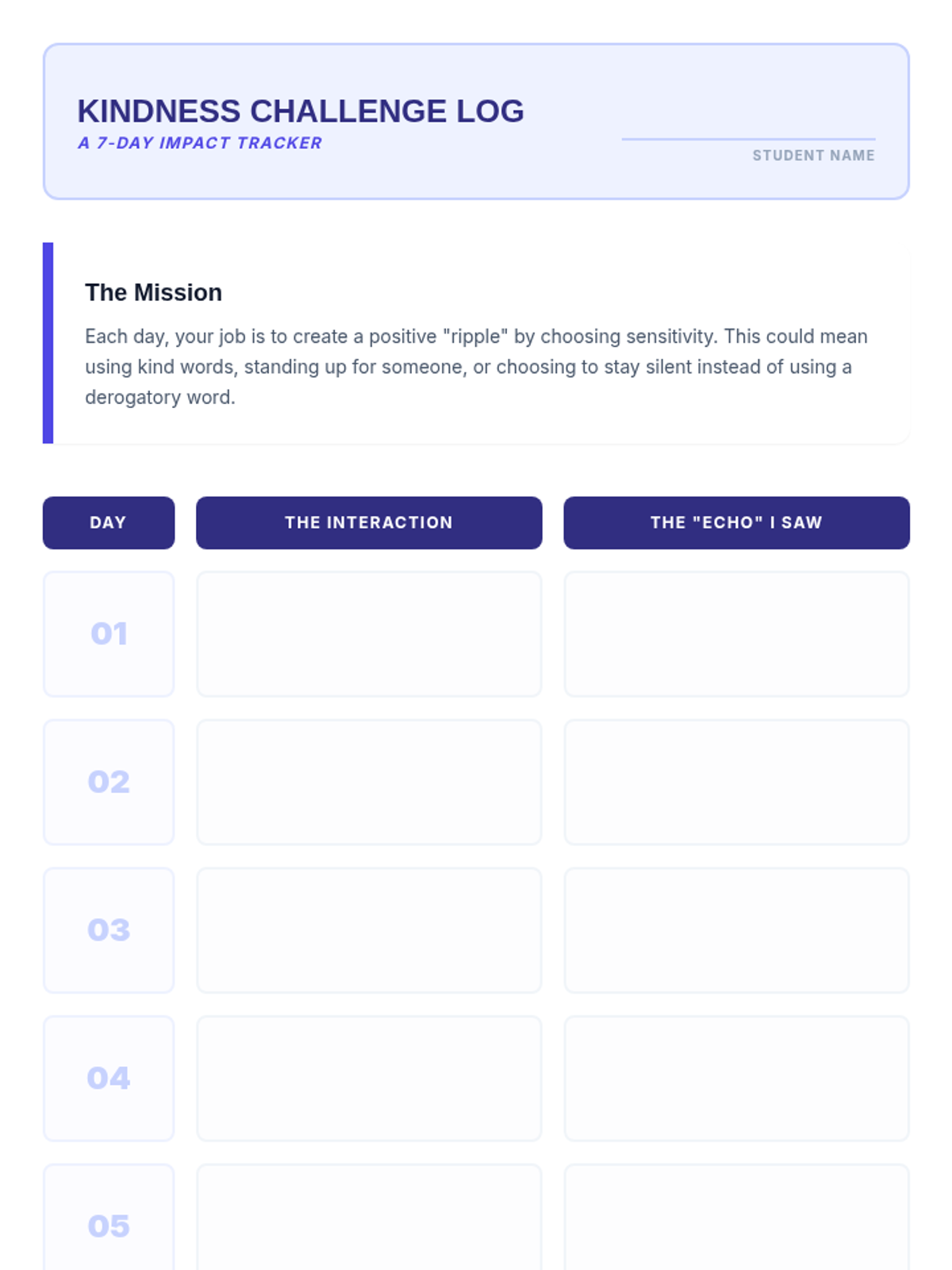Click THE INTERACTION column header
952x1270 pixels.
coord(369,522)
